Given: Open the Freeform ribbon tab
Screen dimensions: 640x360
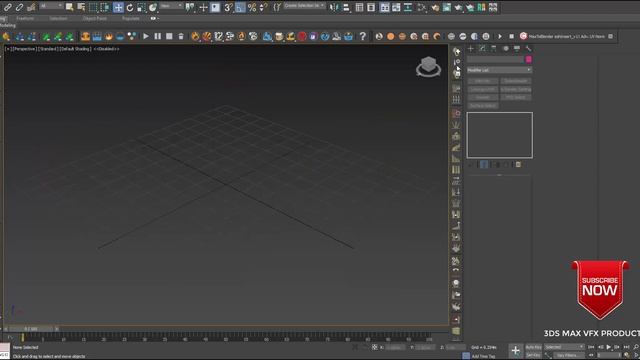Looking at the screenshot, I should point(25,18).
